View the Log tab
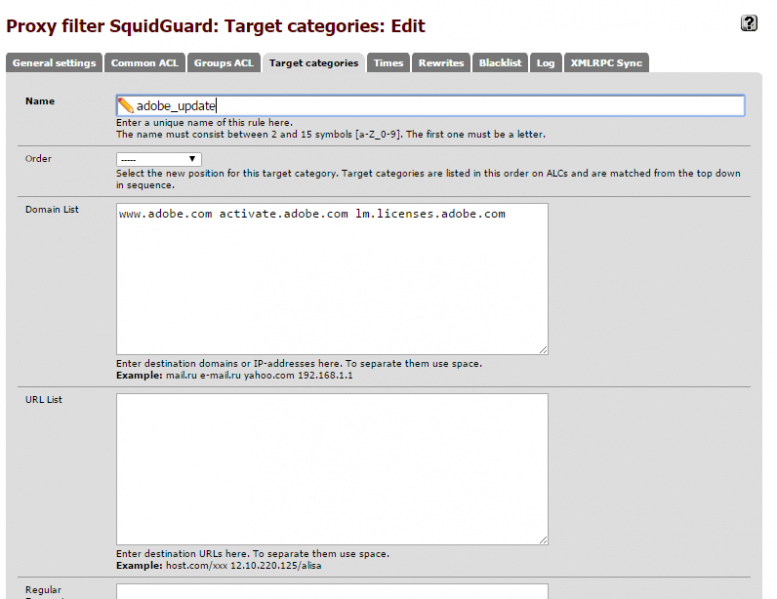This screenshot has width=777, height=599. [x=546, y=63]
